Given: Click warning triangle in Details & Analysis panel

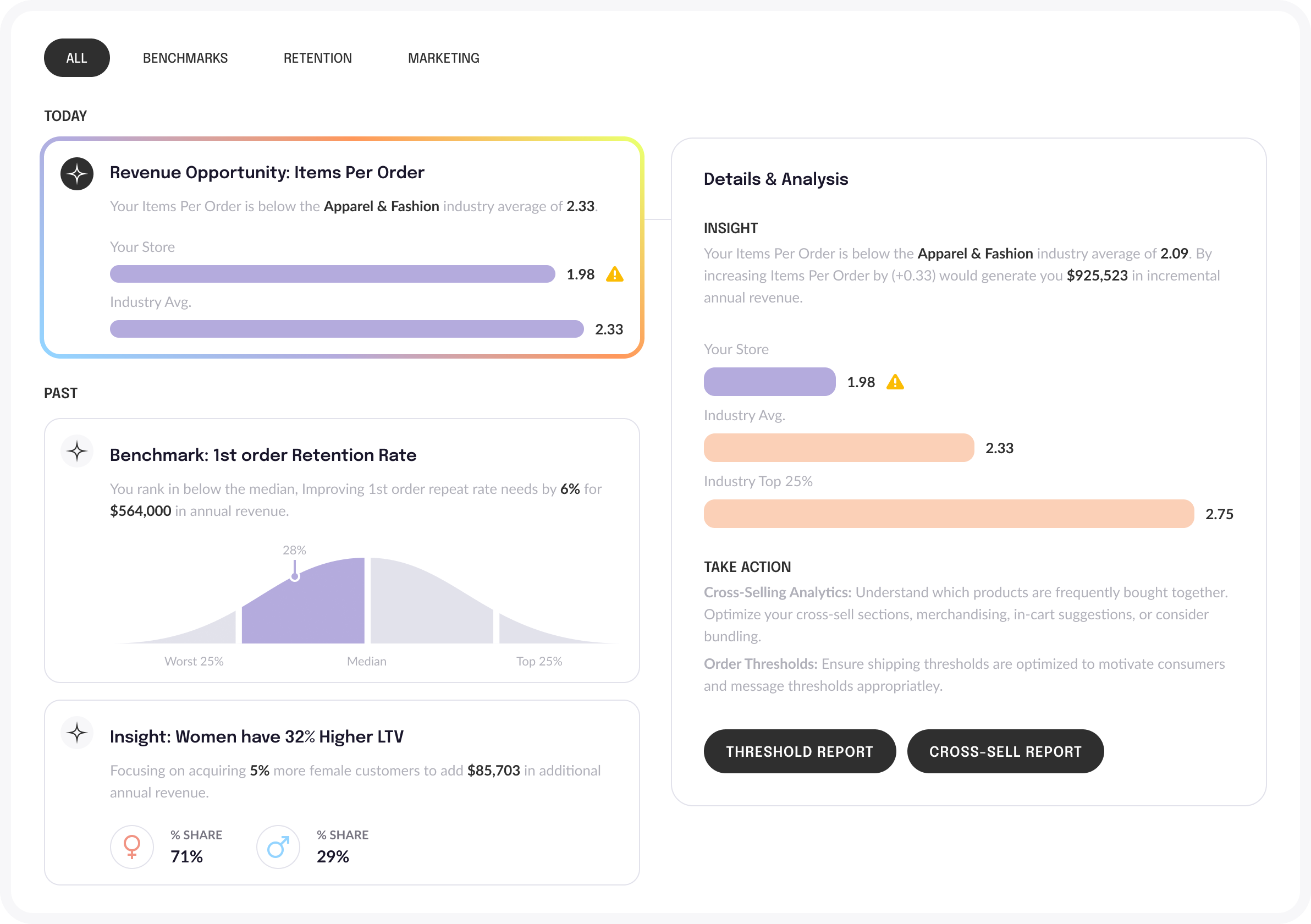Looking at the screenshot, I should coord(895,382).
